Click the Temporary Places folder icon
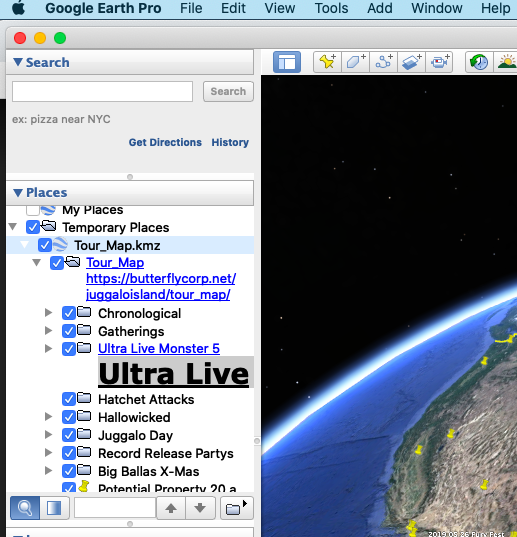Screen dimensions: 517x537 click(x=49, y=226)
